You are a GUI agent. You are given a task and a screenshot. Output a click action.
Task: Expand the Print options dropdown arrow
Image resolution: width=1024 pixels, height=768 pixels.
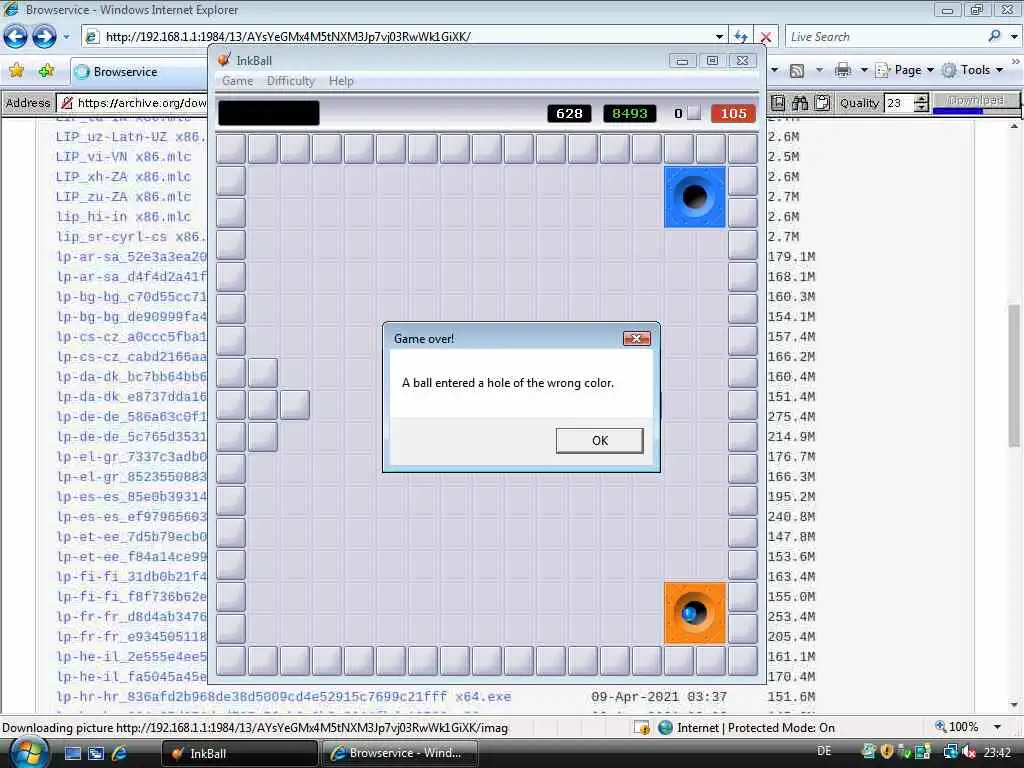(863, 70)
